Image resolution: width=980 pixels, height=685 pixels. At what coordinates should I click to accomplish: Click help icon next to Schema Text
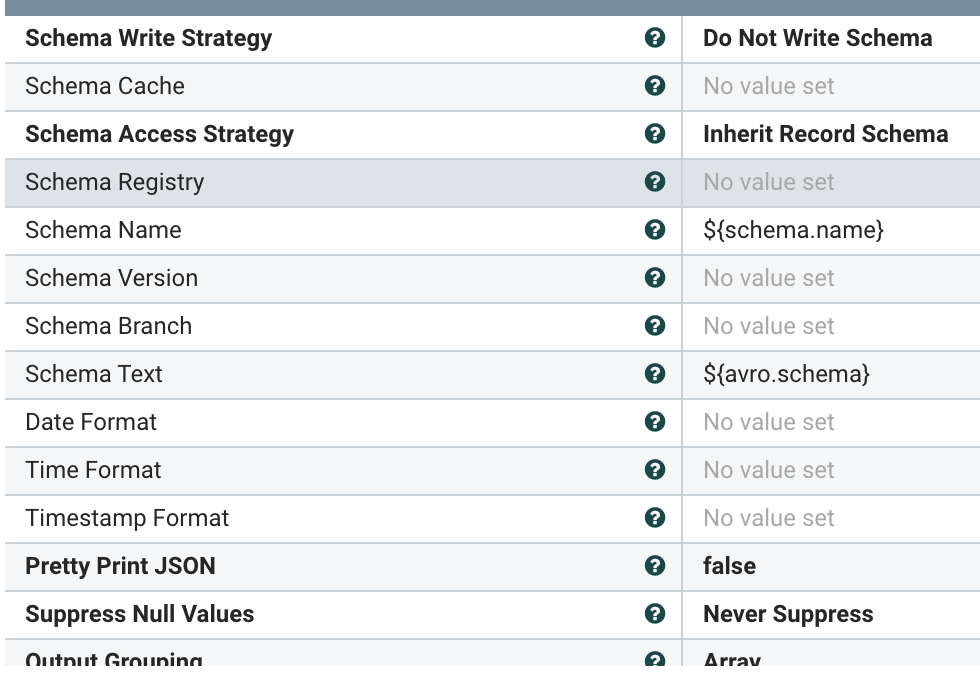pyautogui.click(x=655, y=374)
